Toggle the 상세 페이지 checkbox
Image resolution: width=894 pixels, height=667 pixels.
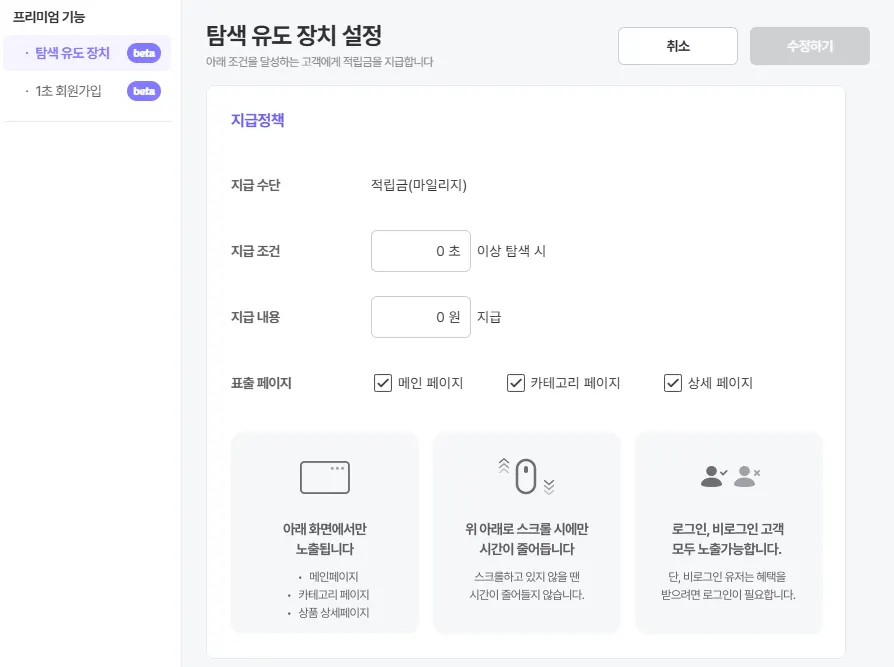(673, 383)
